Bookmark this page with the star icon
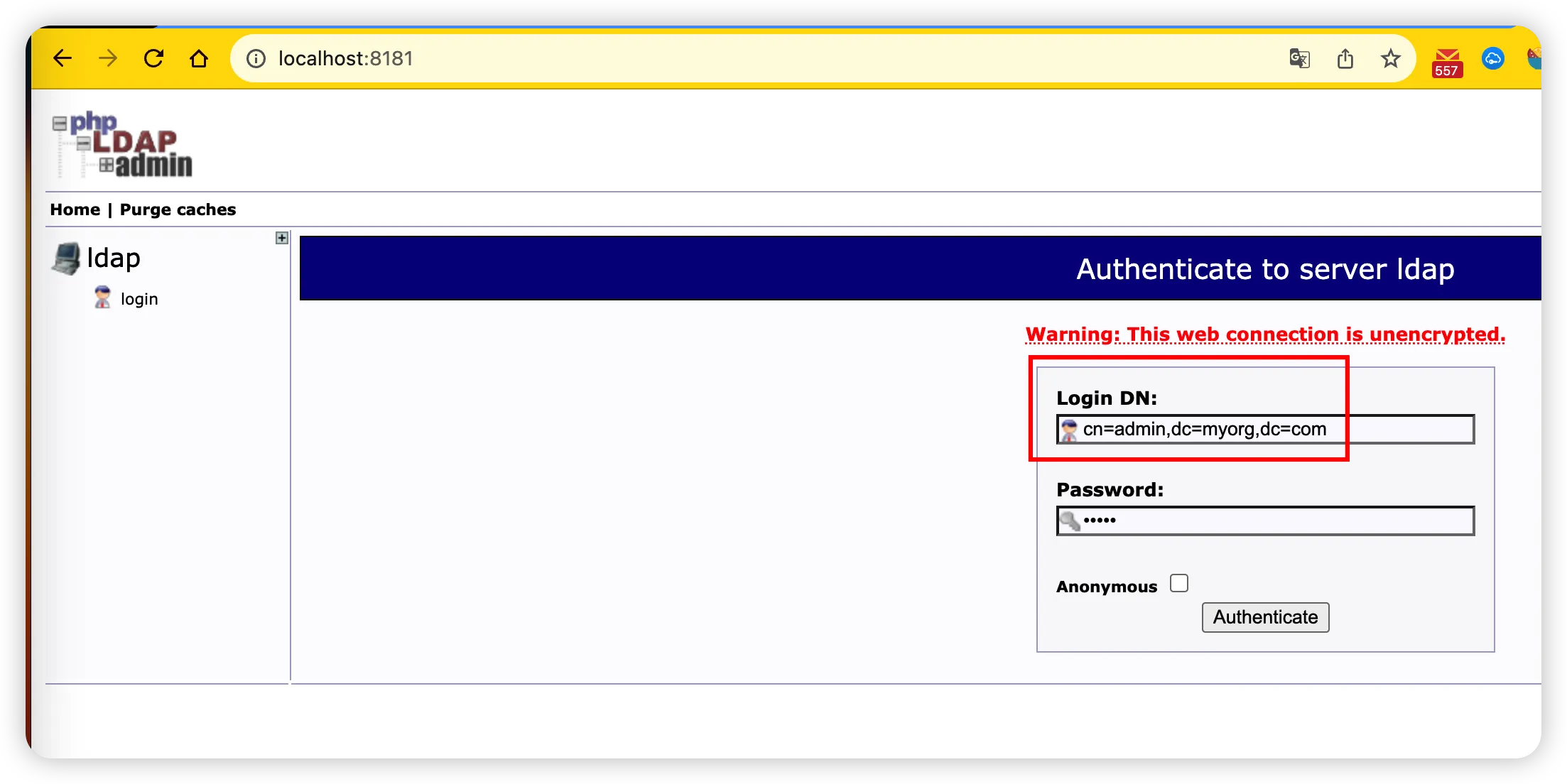The image size is (1567, 784). point(1389,58)
